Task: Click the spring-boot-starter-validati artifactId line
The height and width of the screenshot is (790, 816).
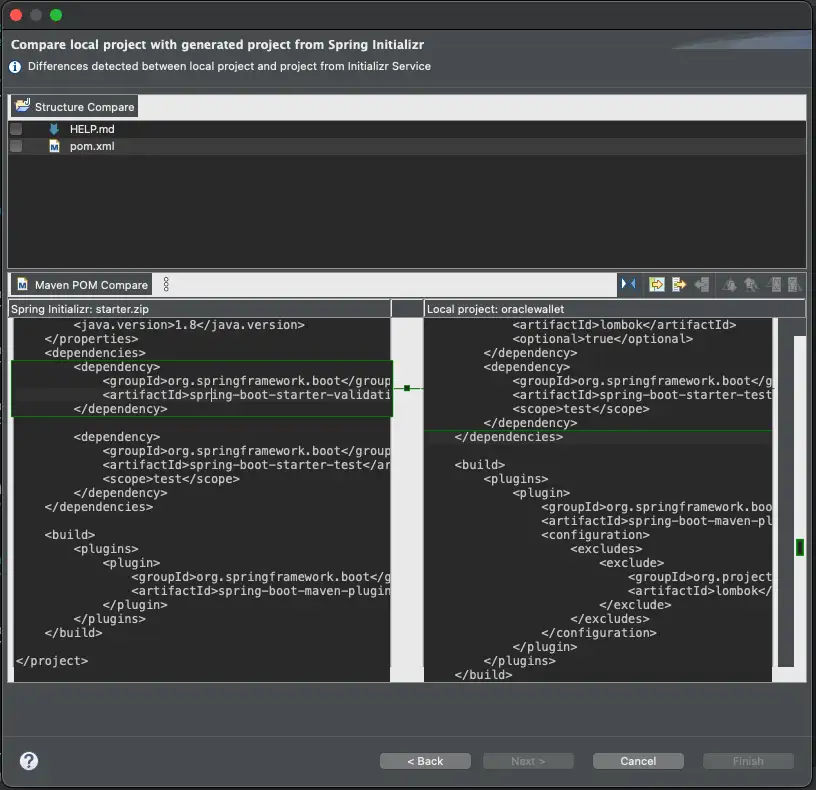Action: [x=246, y=395]
